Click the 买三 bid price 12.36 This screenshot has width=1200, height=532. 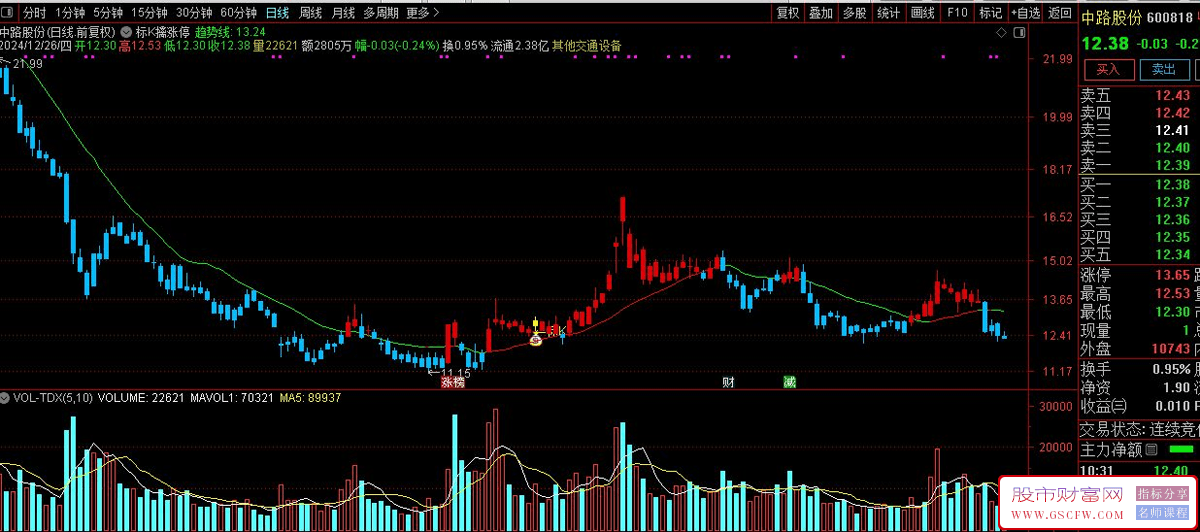pyautogui.click(x=1172, y=219)
